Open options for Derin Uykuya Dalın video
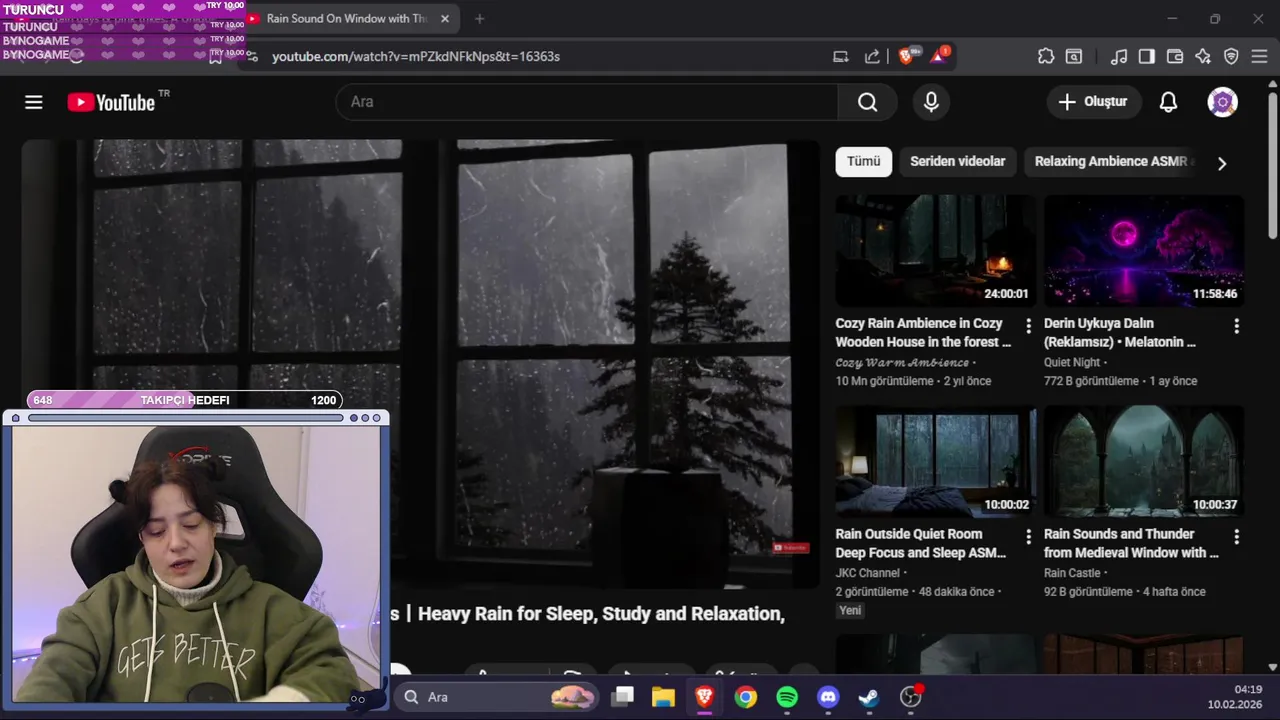Screen dimensions: 1280x720 point(1236,326)
